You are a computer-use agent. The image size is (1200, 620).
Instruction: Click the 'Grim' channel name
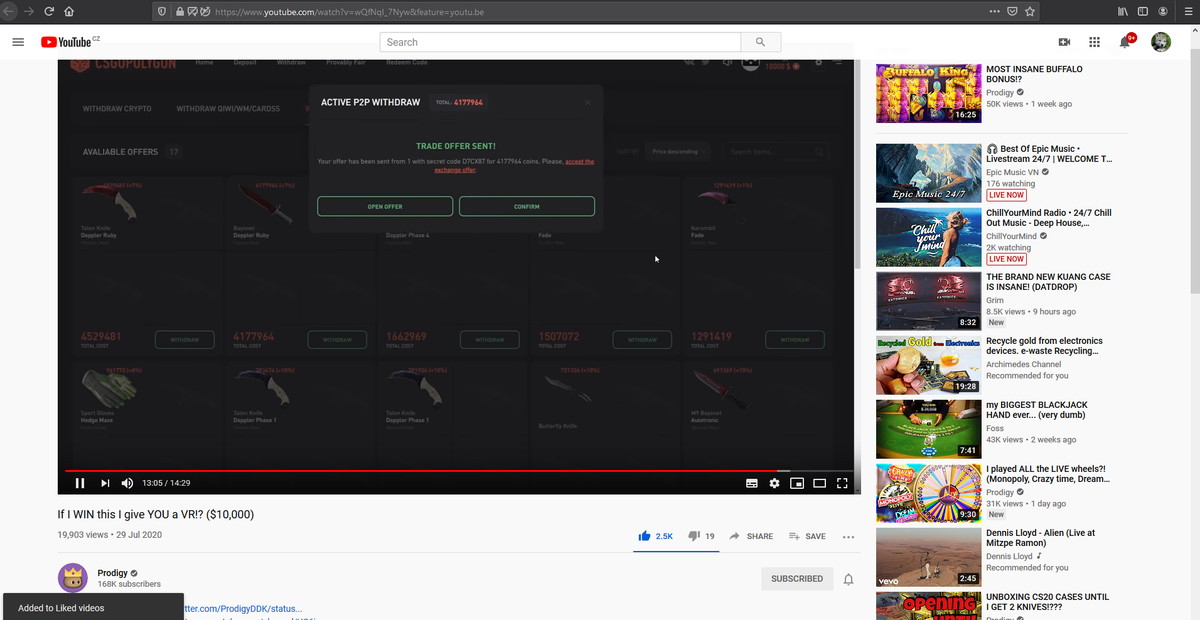point(995,300)
